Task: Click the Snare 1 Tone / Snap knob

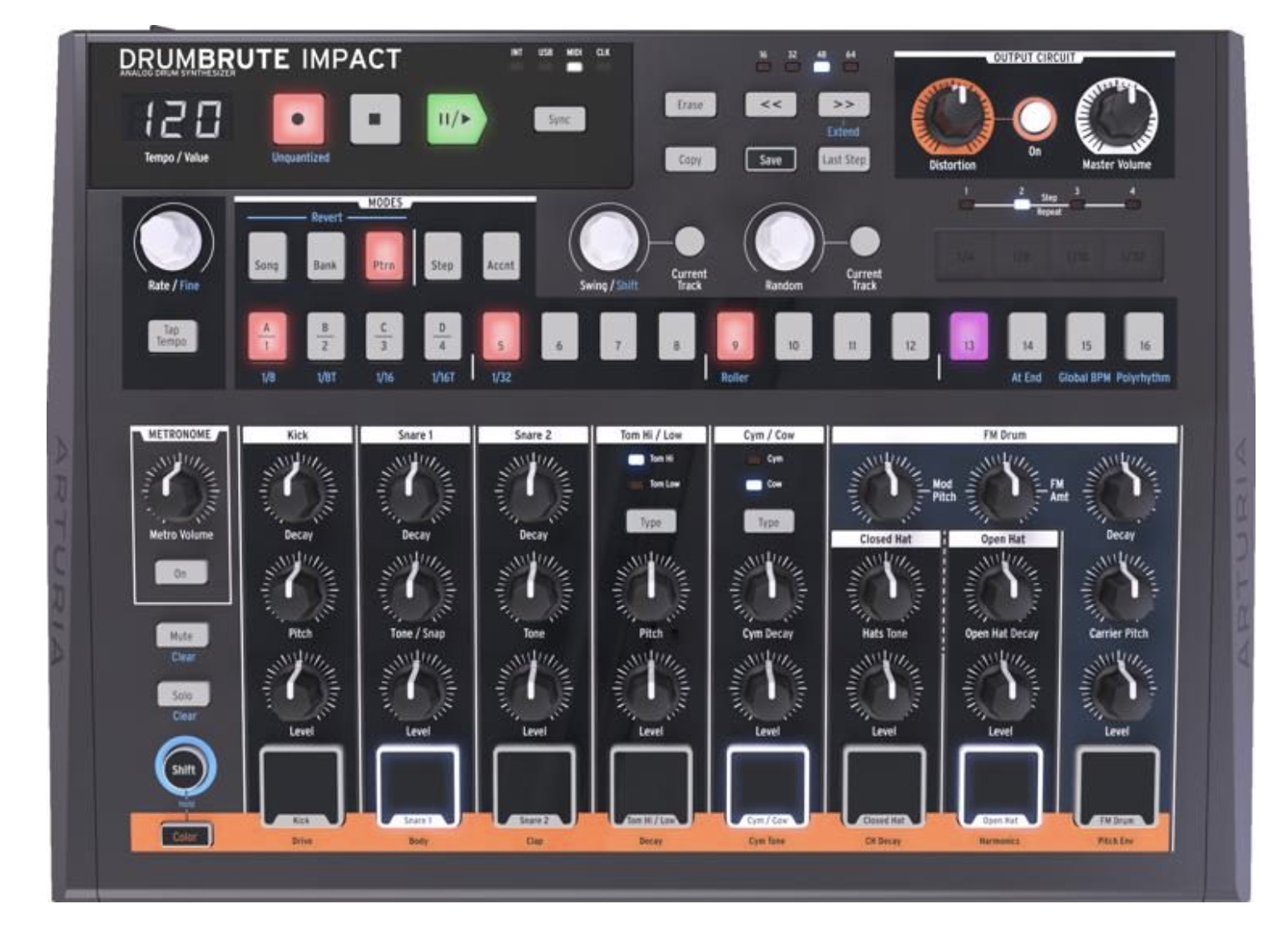Action: click(417, 589)
